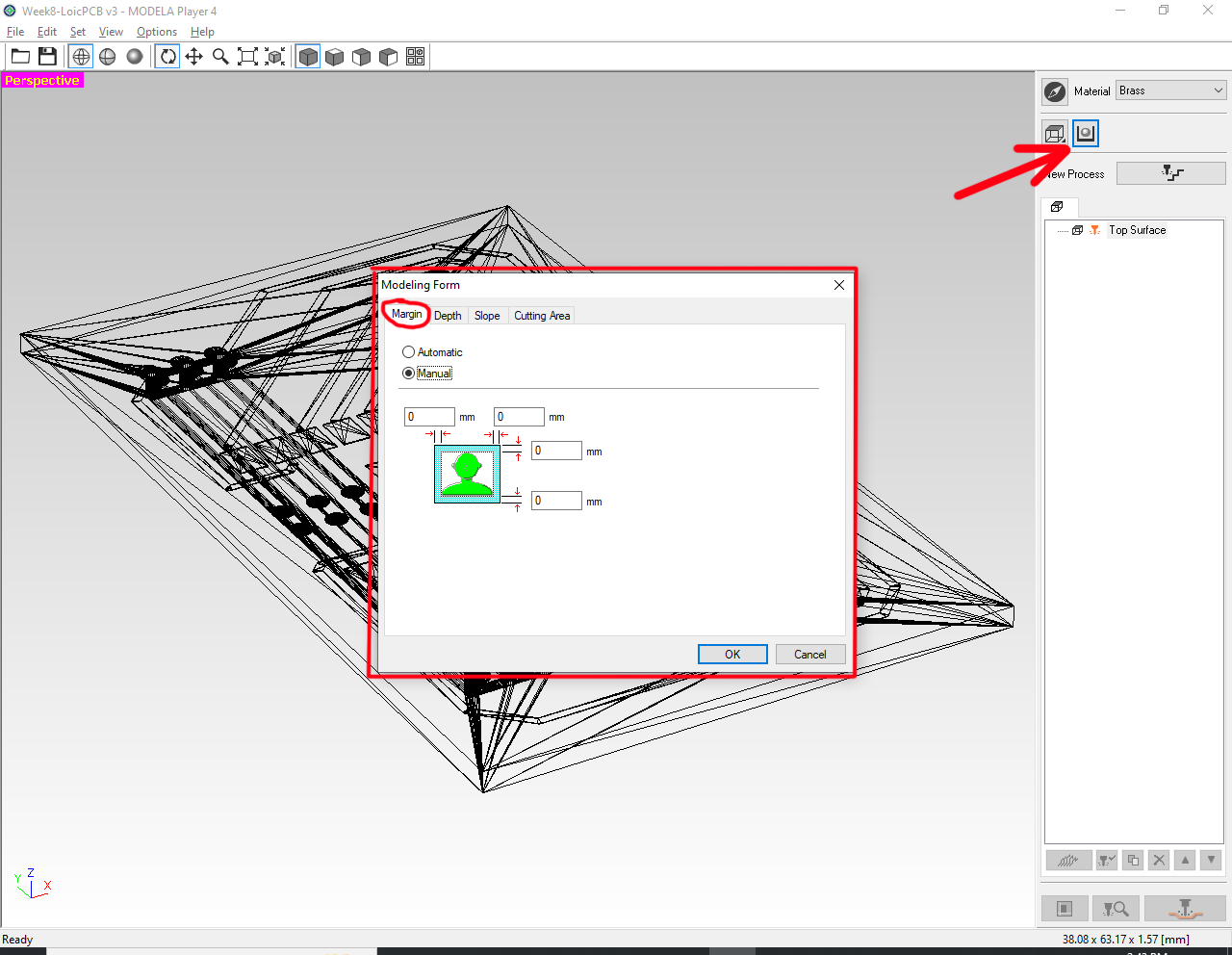Switch to the Margin tab
The height and width of the screenshot is (955, 1232).
click(406, 314)
